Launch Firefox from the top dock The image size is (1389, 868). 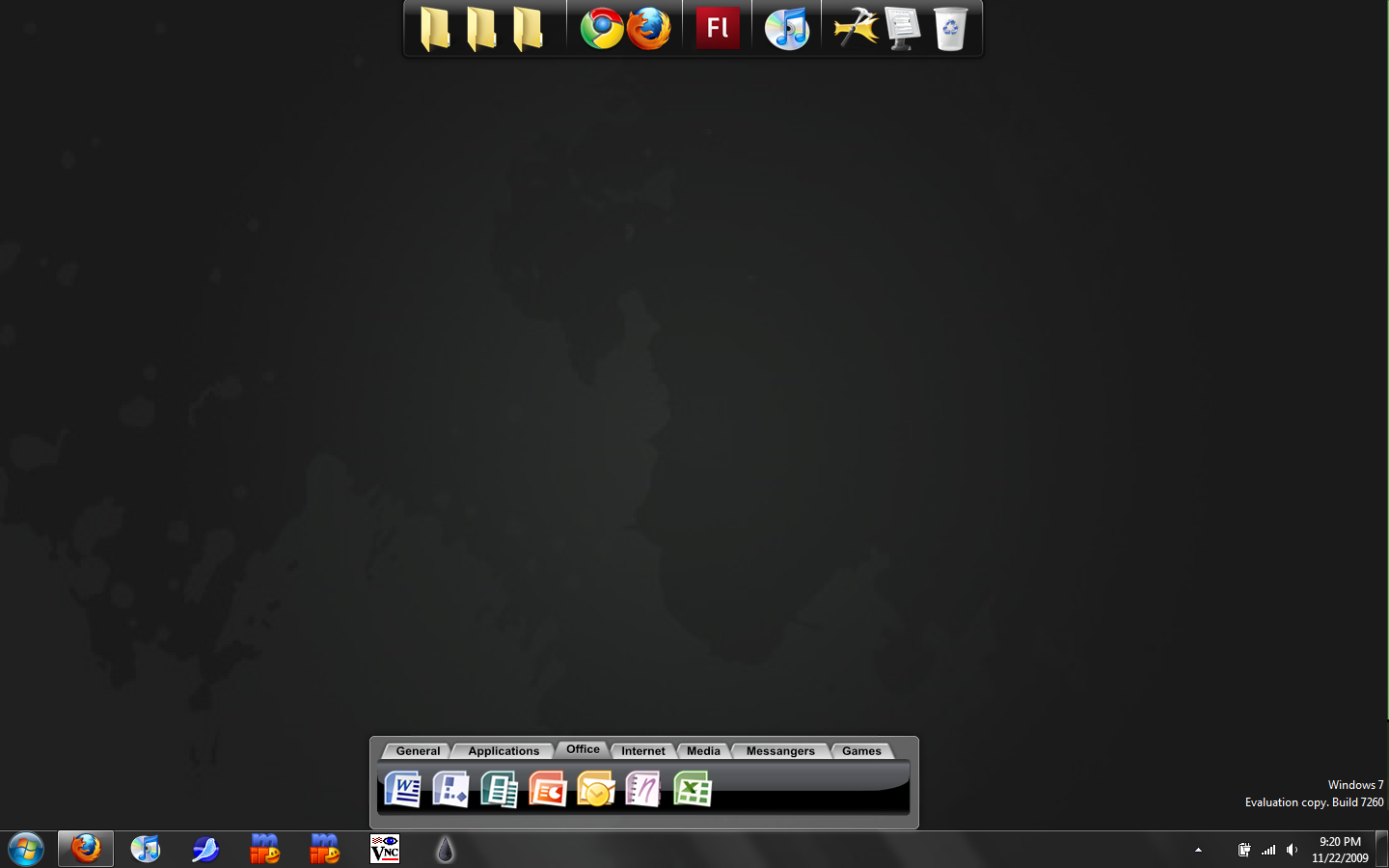click(x=649, y=29)
